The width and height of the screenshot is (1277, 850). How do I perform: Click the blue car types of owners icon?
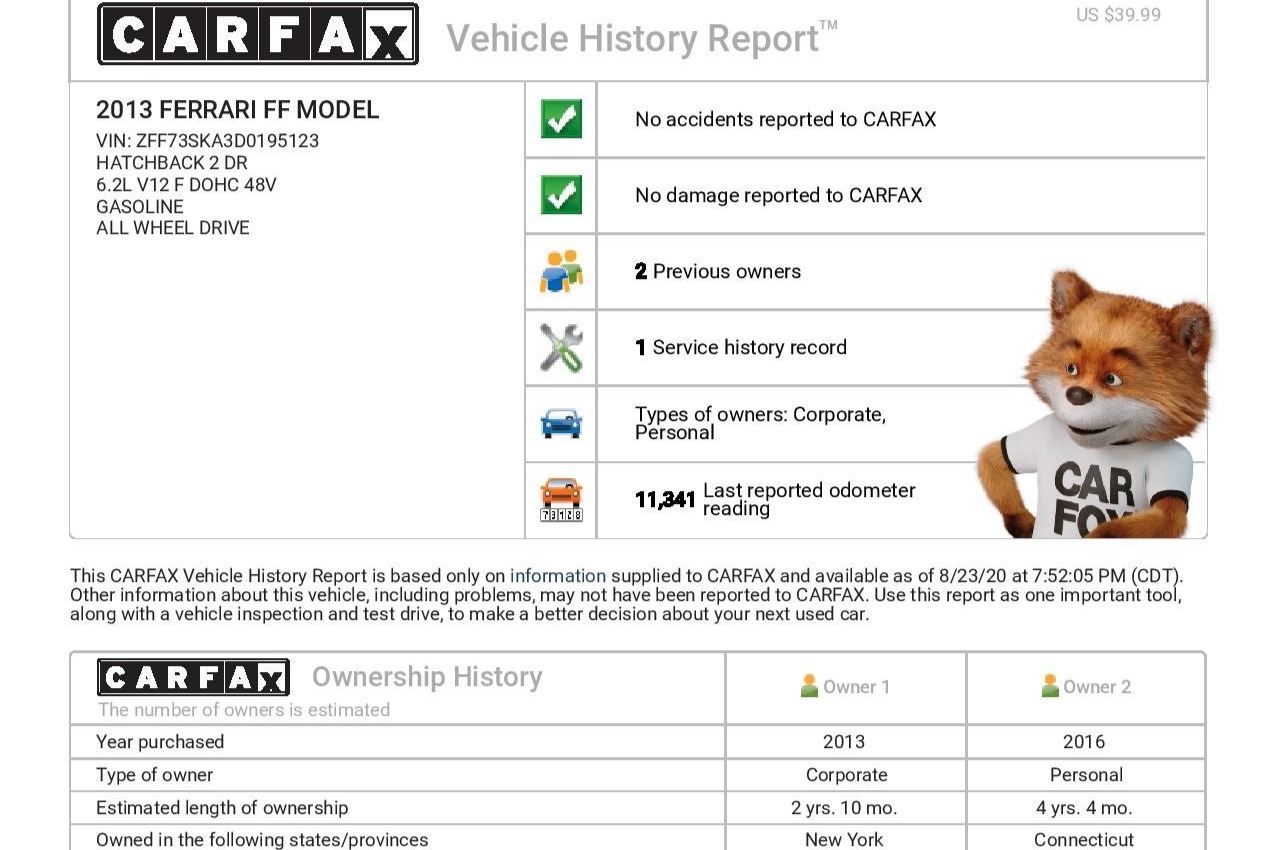(561, 423)
